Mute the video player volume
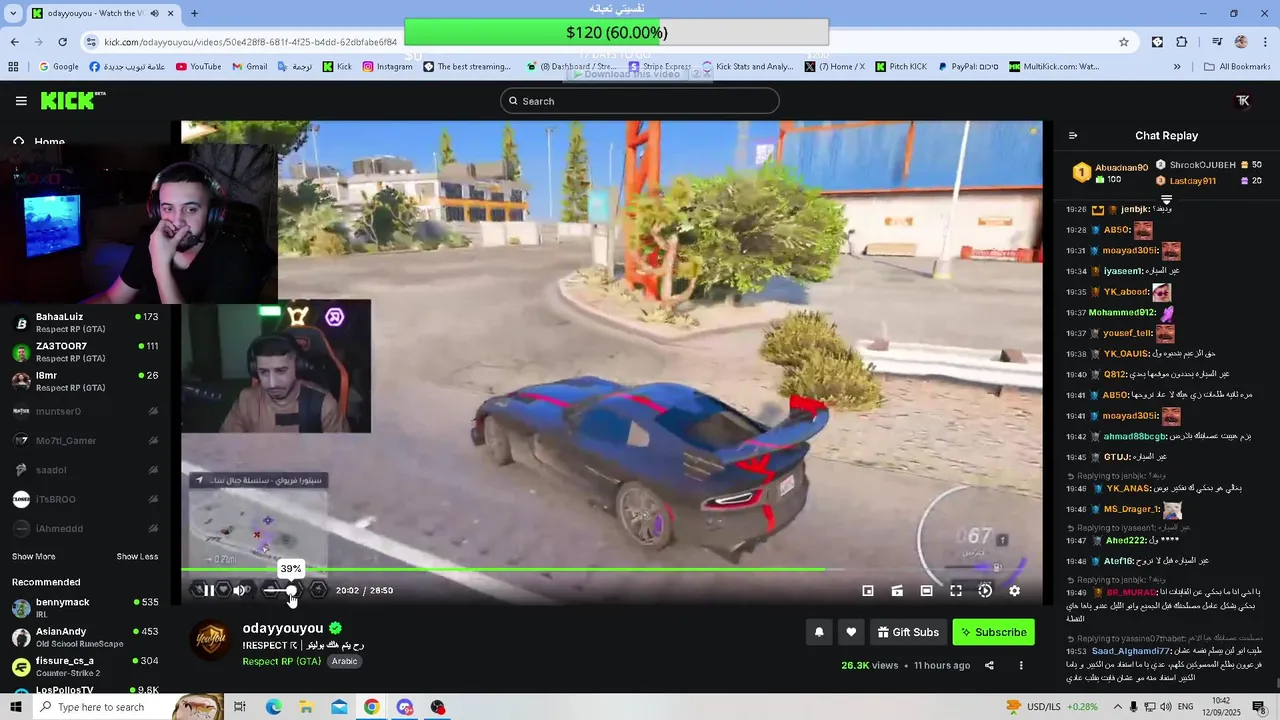The width and height of the screenshot is (1280, 720). coord(240,590)
